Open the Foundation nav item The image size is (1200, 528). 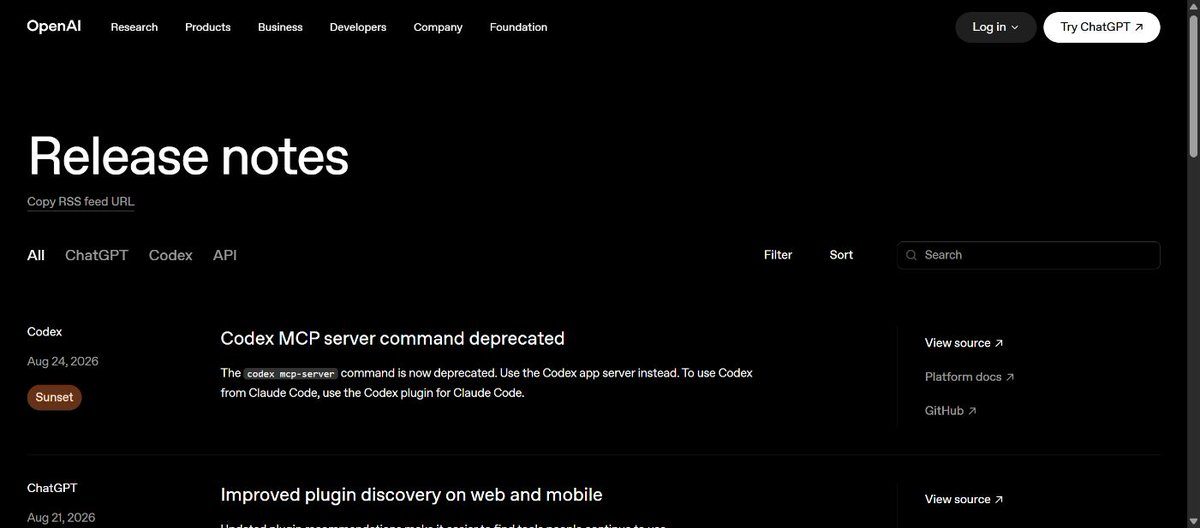(518, 27)
